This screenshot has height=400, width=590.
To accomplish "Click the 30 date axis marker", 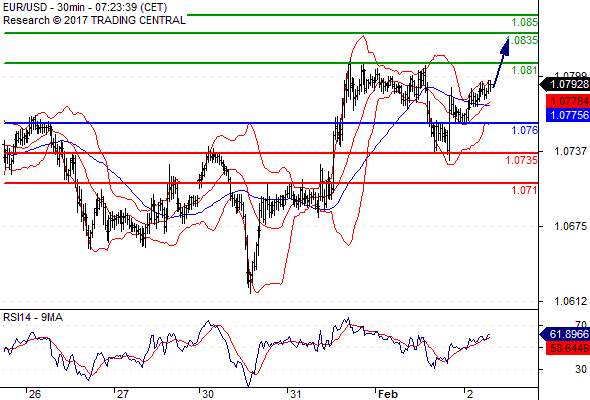I will tap(208, 394).
